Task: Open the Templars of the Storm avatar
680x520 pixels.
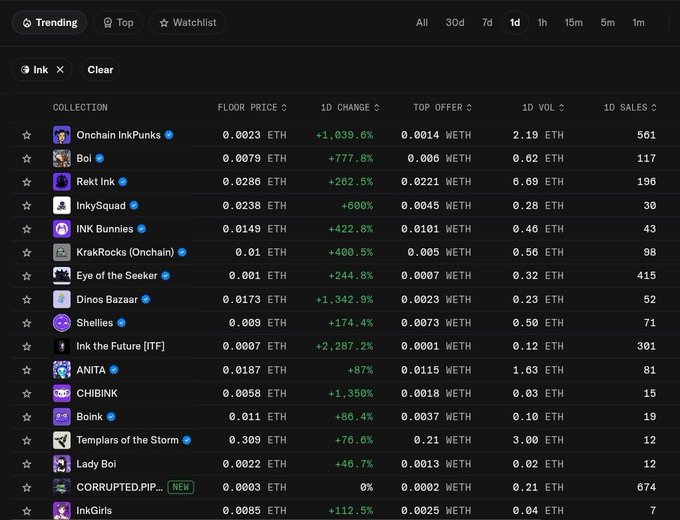Action: [x=62, y=440]
